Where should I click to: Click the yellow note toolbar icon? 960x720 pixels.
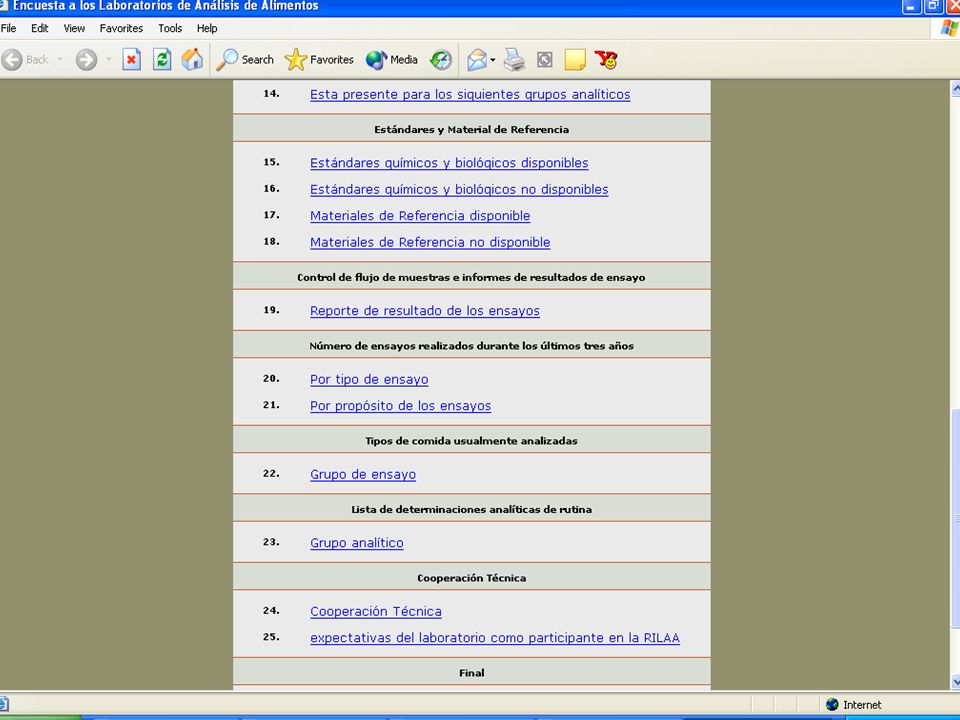pyautogui.click(x=575, y=59)
